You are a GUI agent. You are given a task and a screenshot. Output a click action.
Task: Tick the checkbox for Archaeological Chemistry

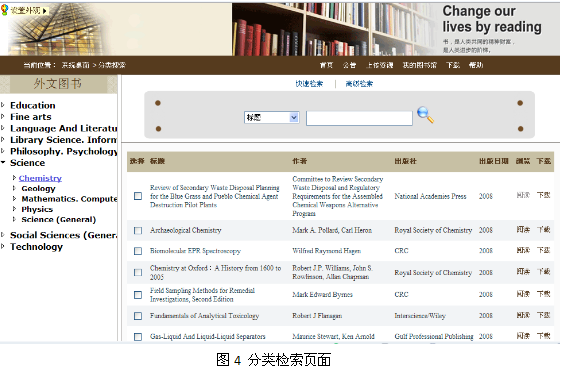click(138, 231)
